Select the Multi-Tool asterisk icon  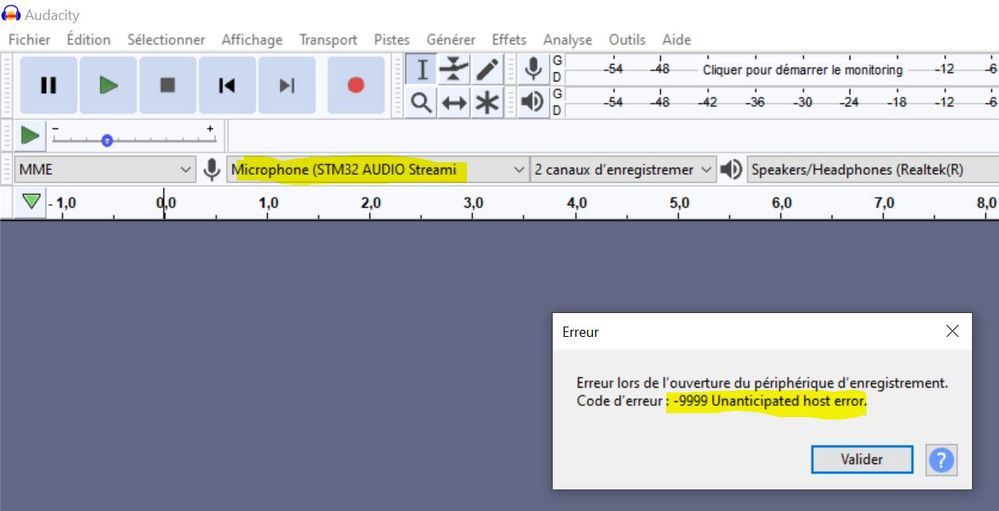click(487, 103)
